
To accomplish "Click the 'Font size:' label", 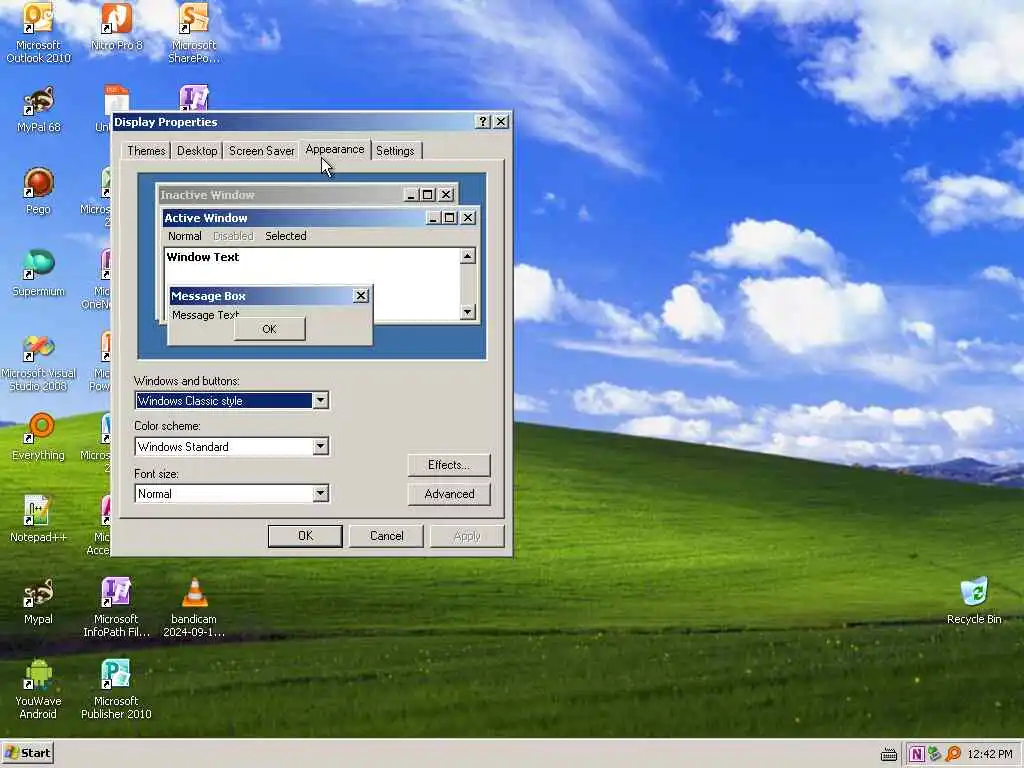I will click(156, 474).
